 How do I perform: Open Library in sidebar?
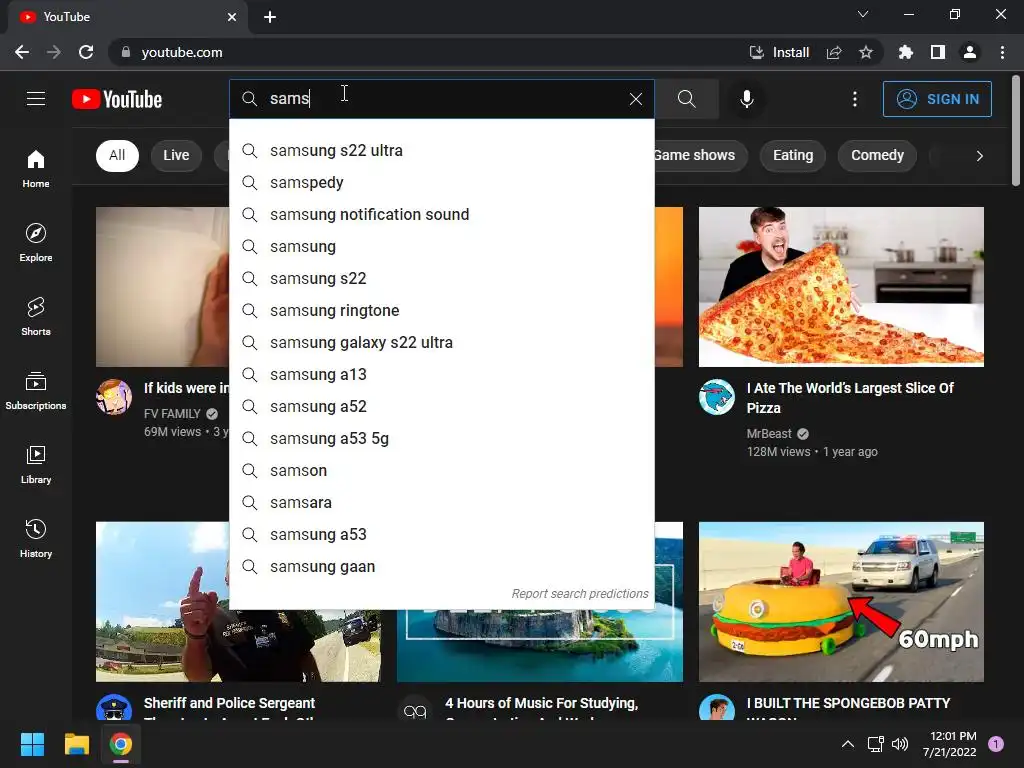click(x=36, y=464)
